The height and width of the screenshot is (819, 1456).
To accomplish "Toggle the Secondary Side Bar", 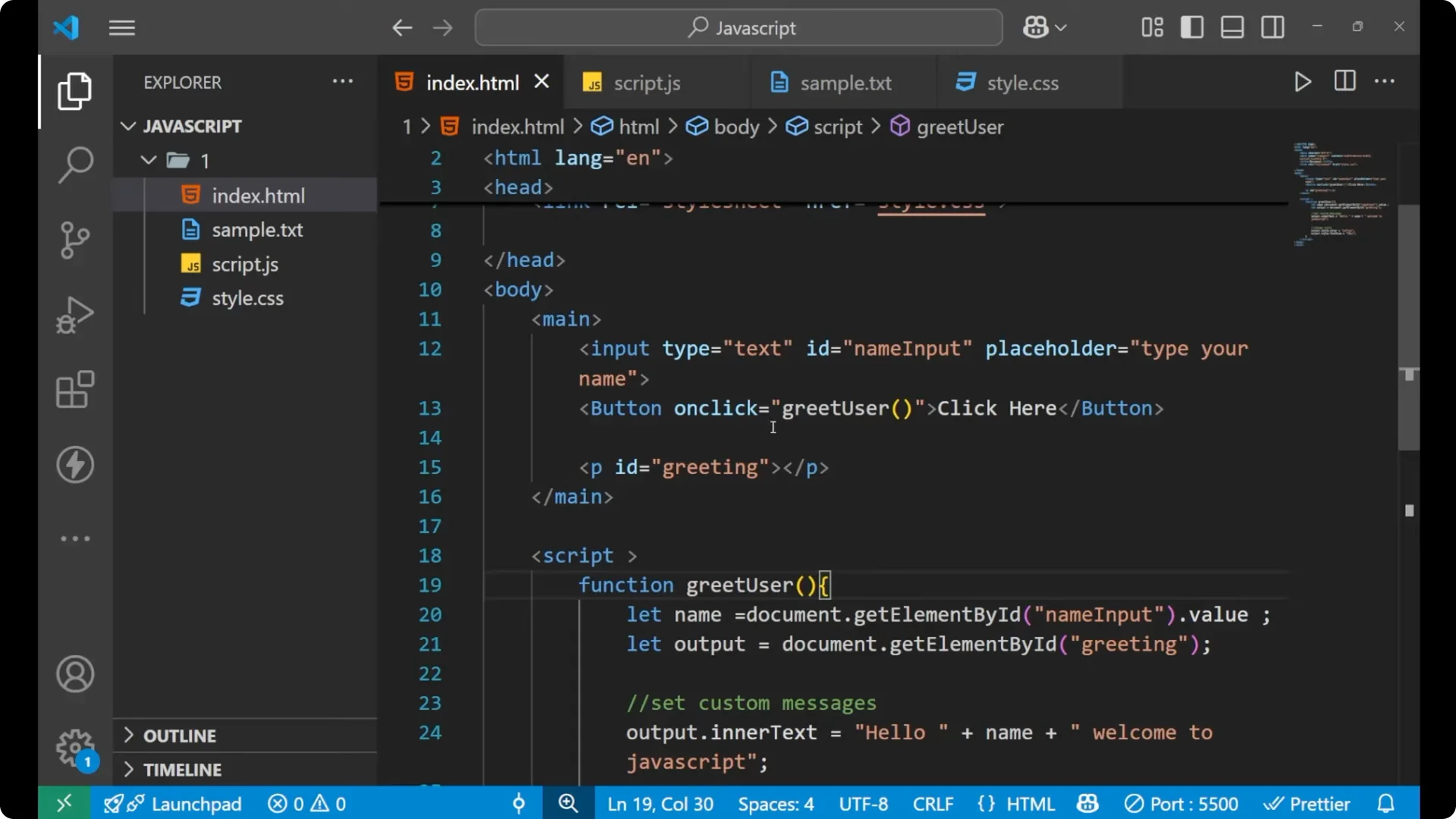I will point(1272,27).
